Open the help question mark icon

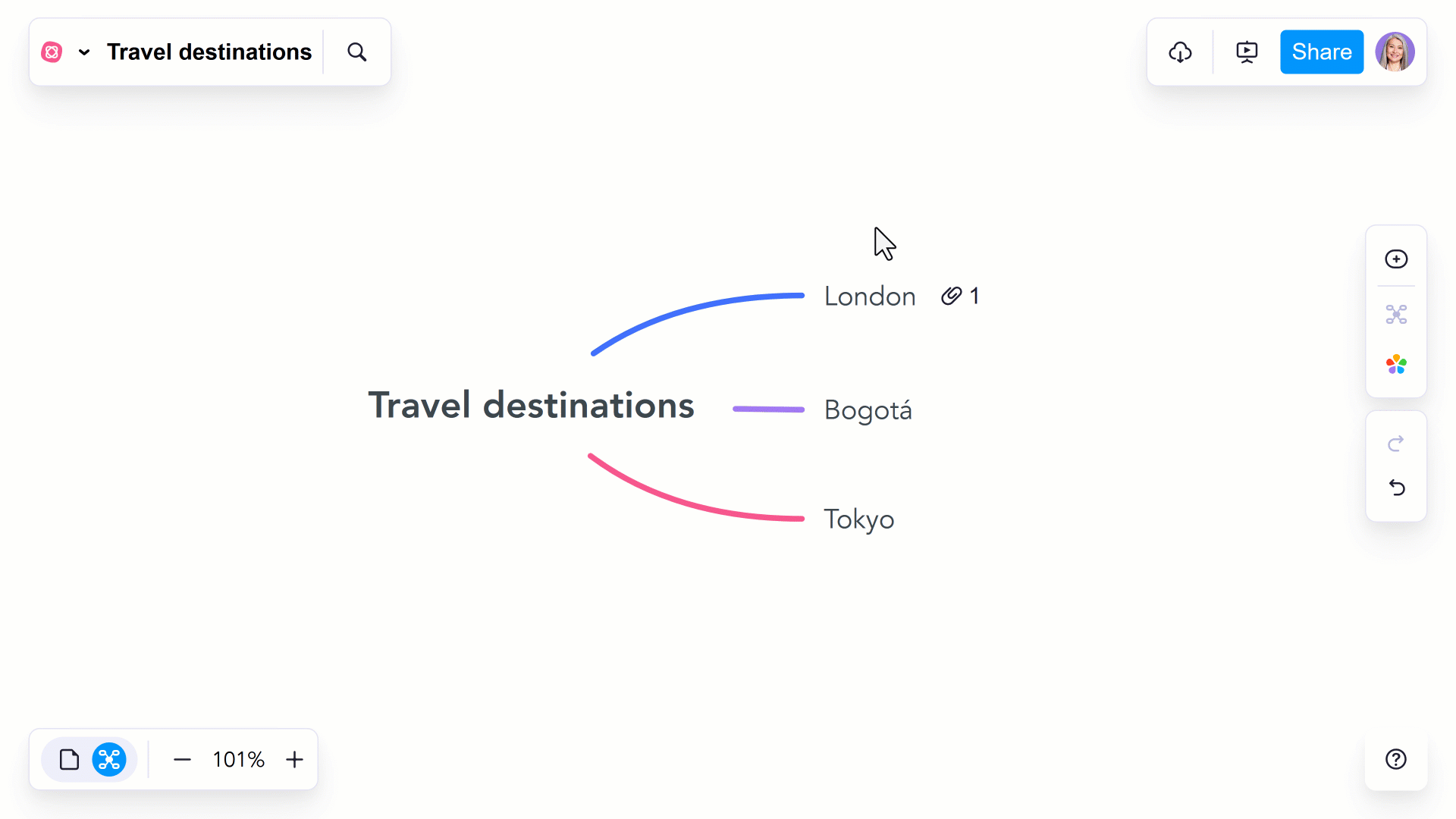[x=1396, y=759]
